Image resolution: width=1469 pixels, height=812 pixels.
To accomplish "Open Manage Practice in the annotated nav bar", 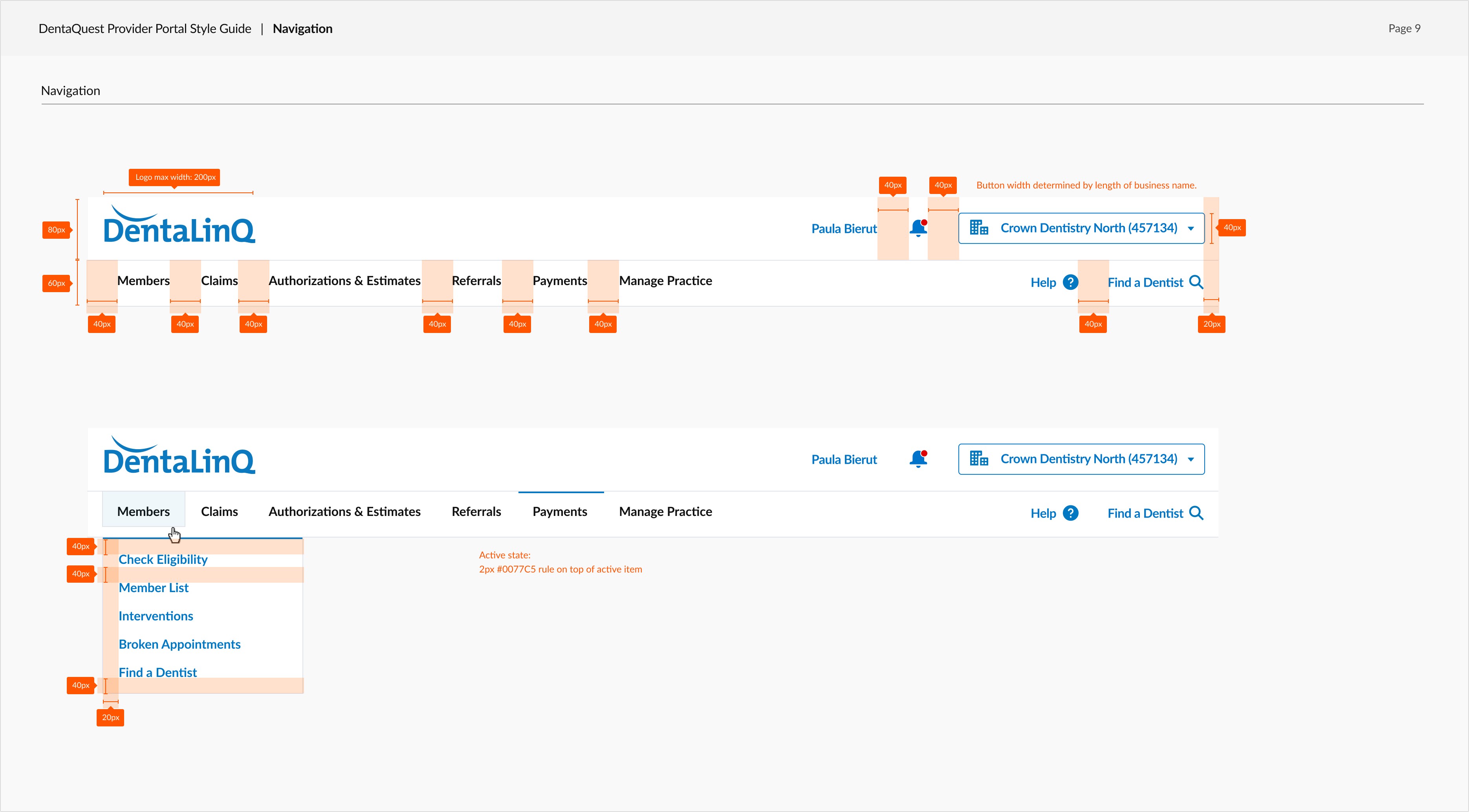I will (x=665, y=281).
